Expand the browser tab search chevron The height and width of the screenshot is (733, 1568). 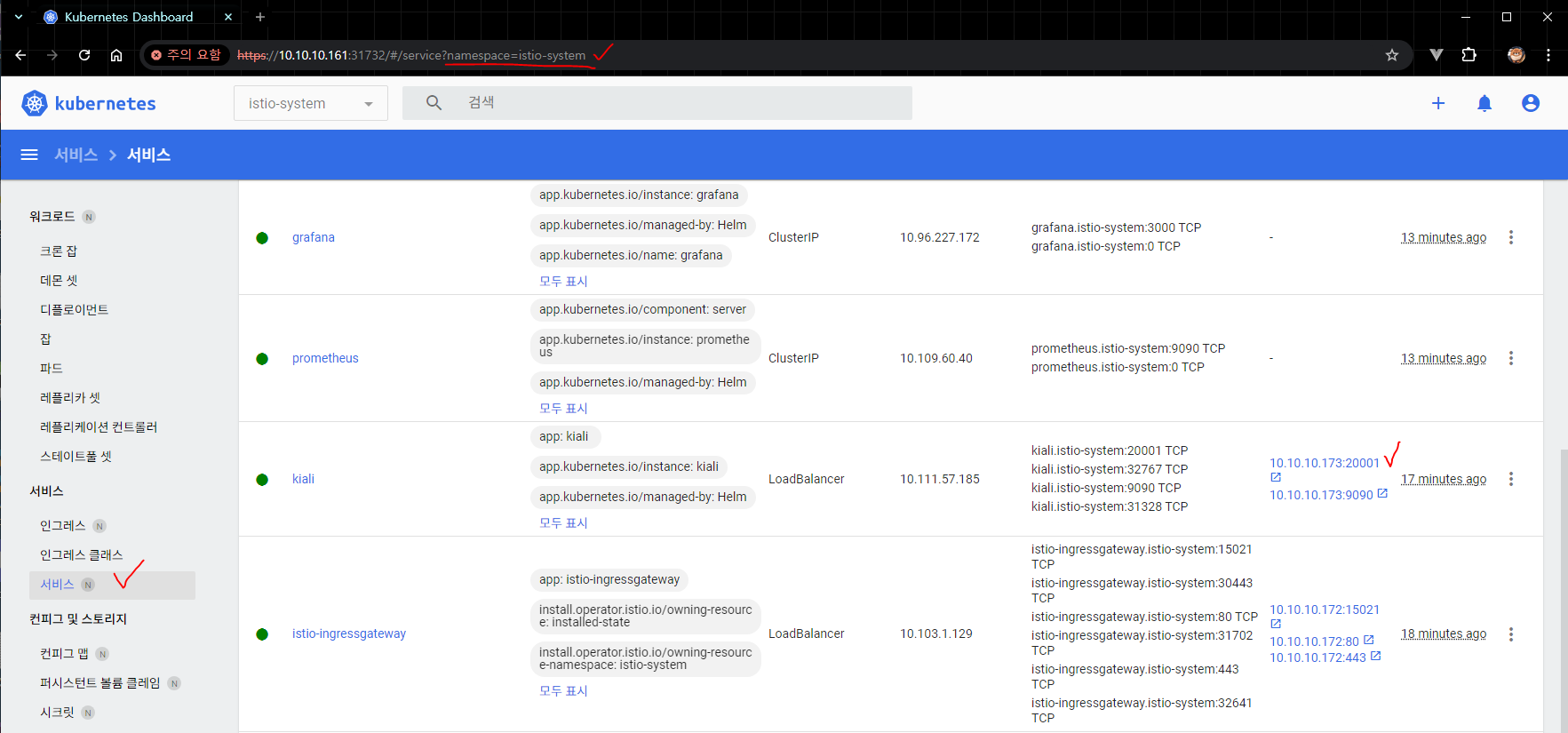tap(19, 17)
